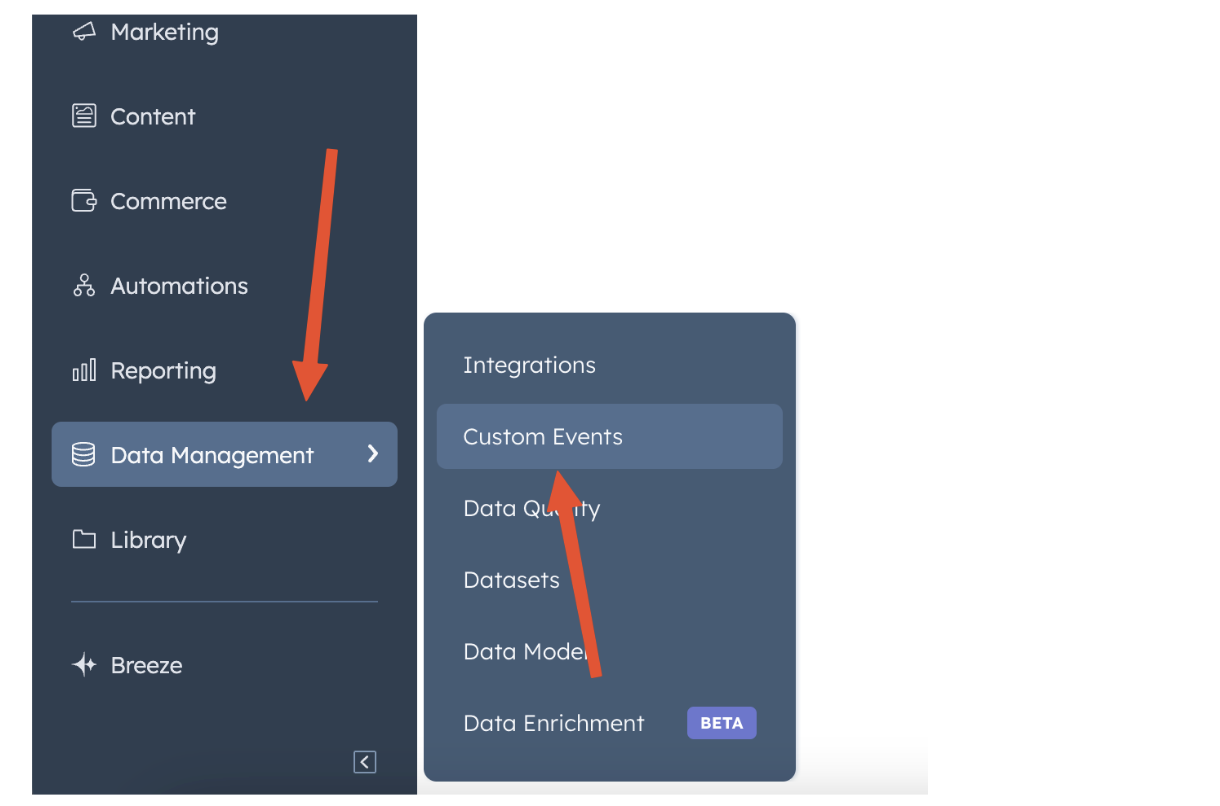Collapse the sidebar with arrow button

(x=365, y=762)
